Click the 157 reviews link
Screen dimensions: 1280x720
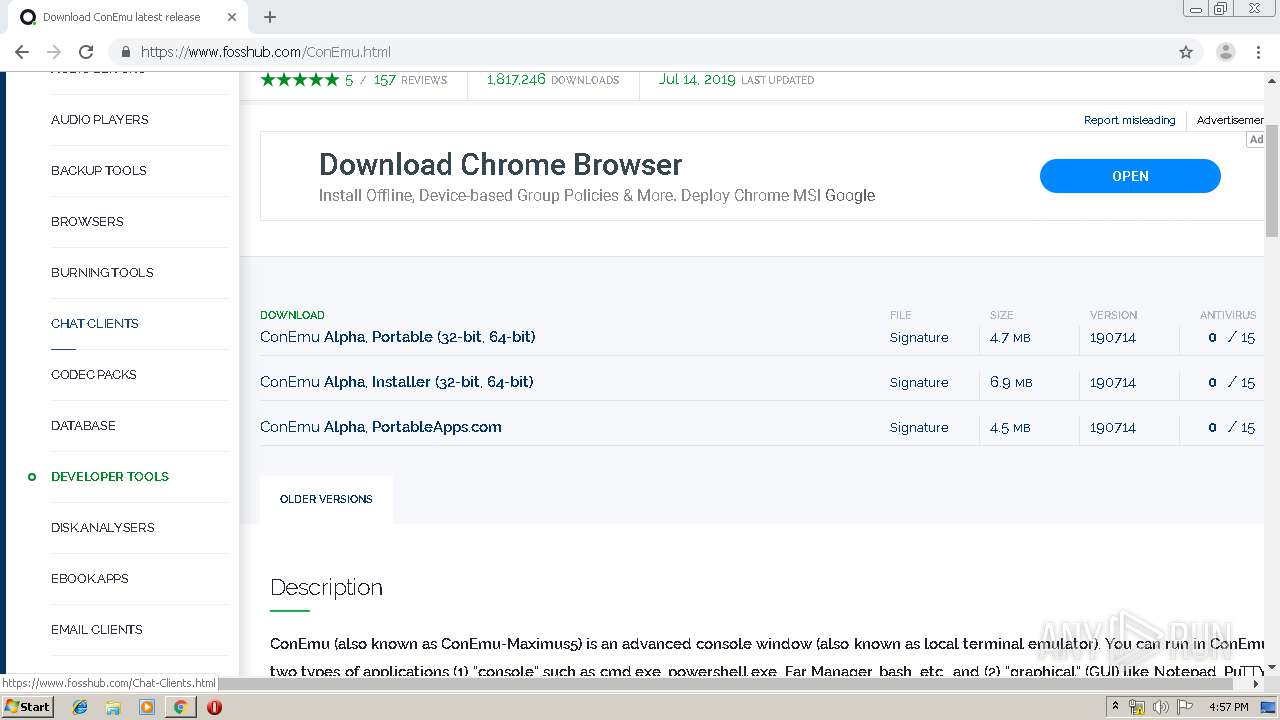[410, 80]
